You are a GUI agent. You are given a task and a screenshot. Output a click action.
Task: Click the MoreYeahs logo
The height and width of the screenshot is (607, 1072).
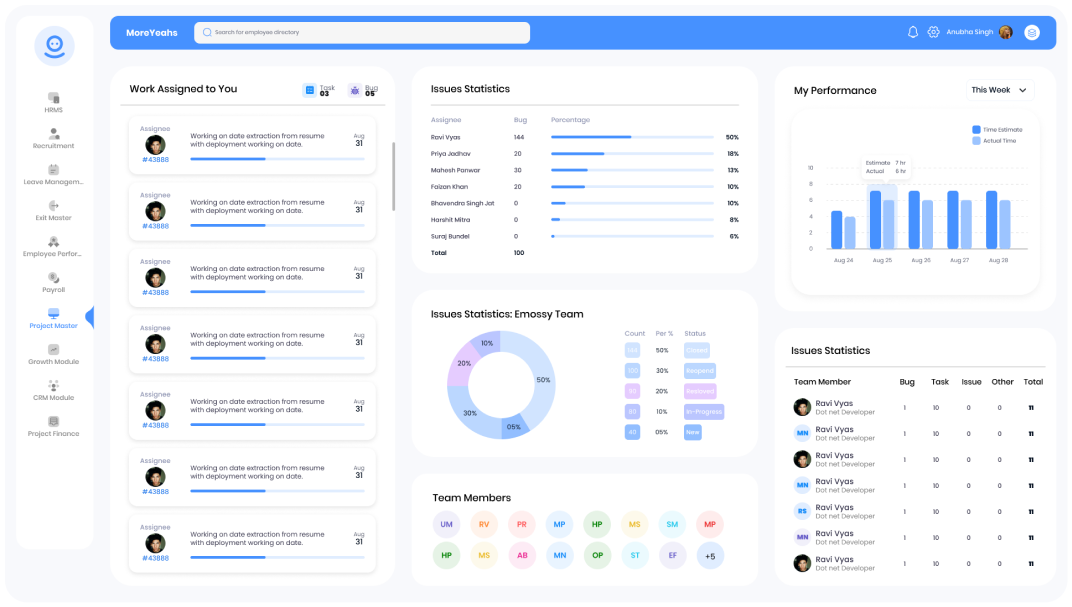(150, 32)
